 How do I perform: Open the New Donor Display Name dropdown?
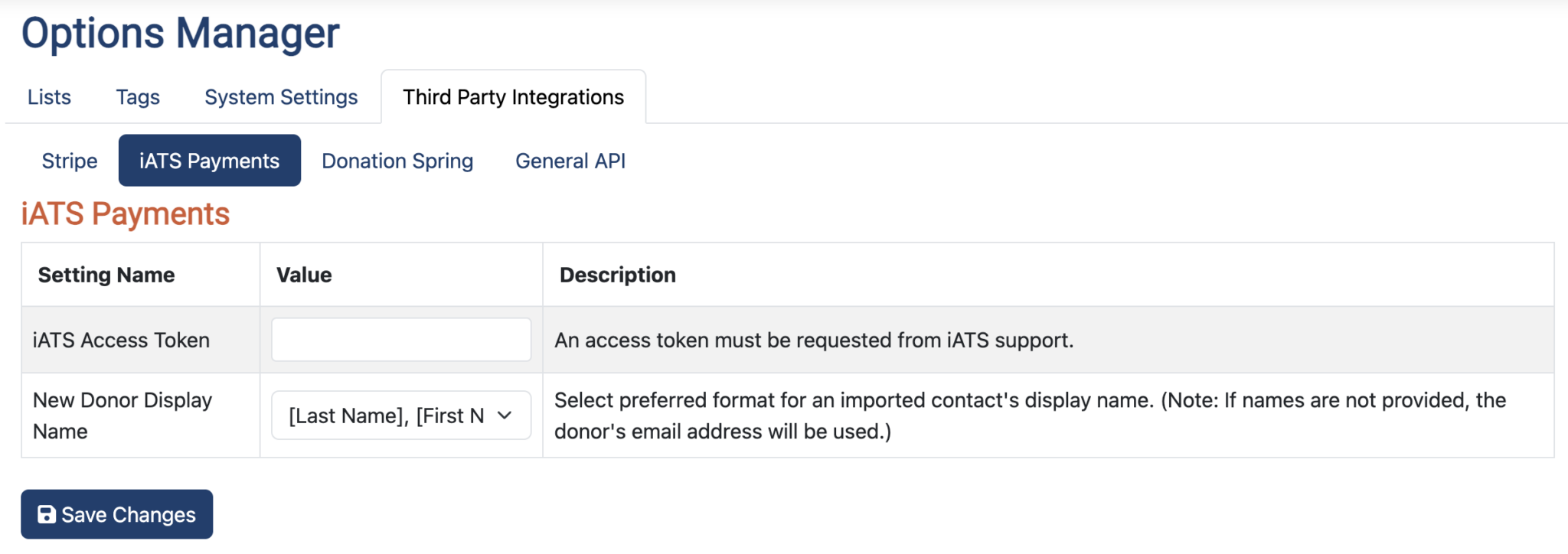[x=400, y=415]
